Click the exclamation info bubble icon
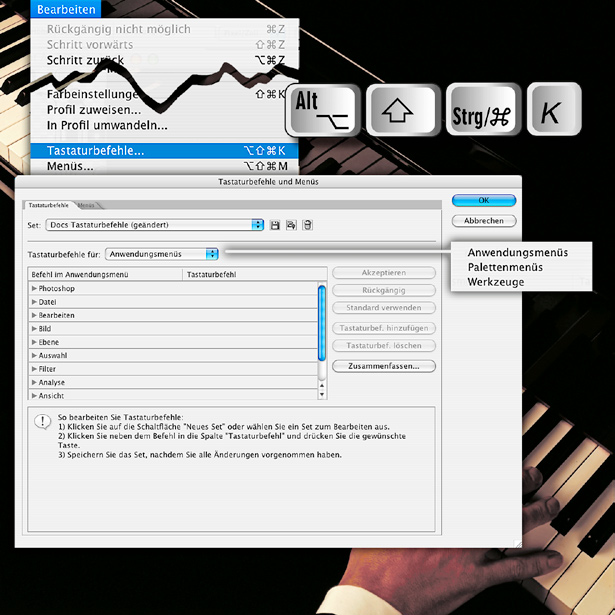 point(42,422)
